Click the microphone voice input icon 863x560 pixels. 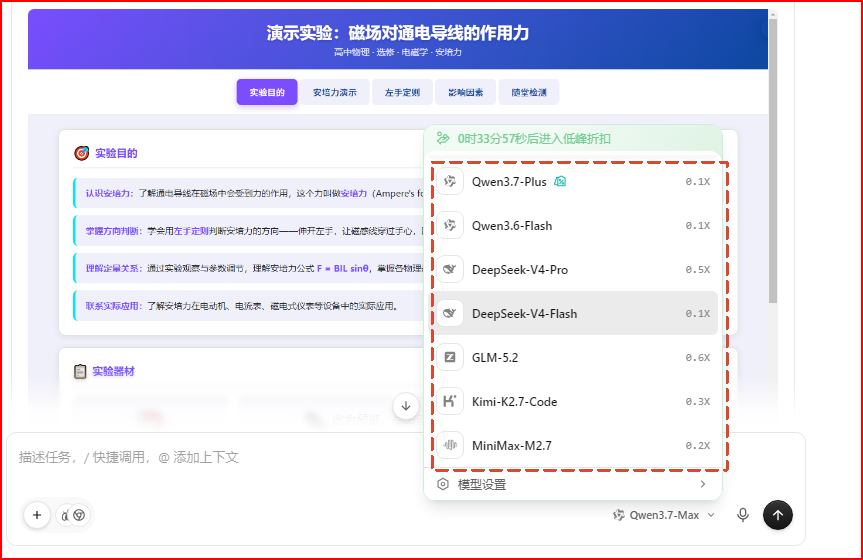pyautogui.click(x=742, y=515)
